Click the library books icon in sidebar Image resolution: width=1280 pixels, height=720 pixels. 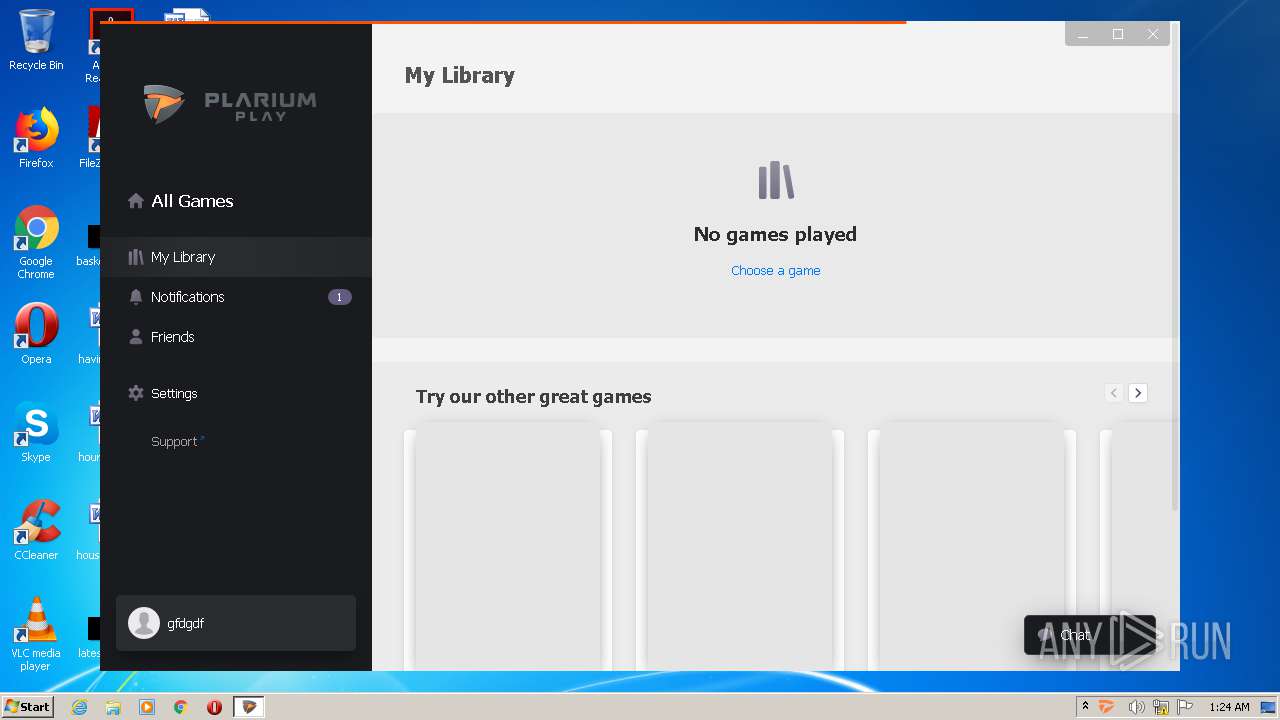tap(136, 257)
